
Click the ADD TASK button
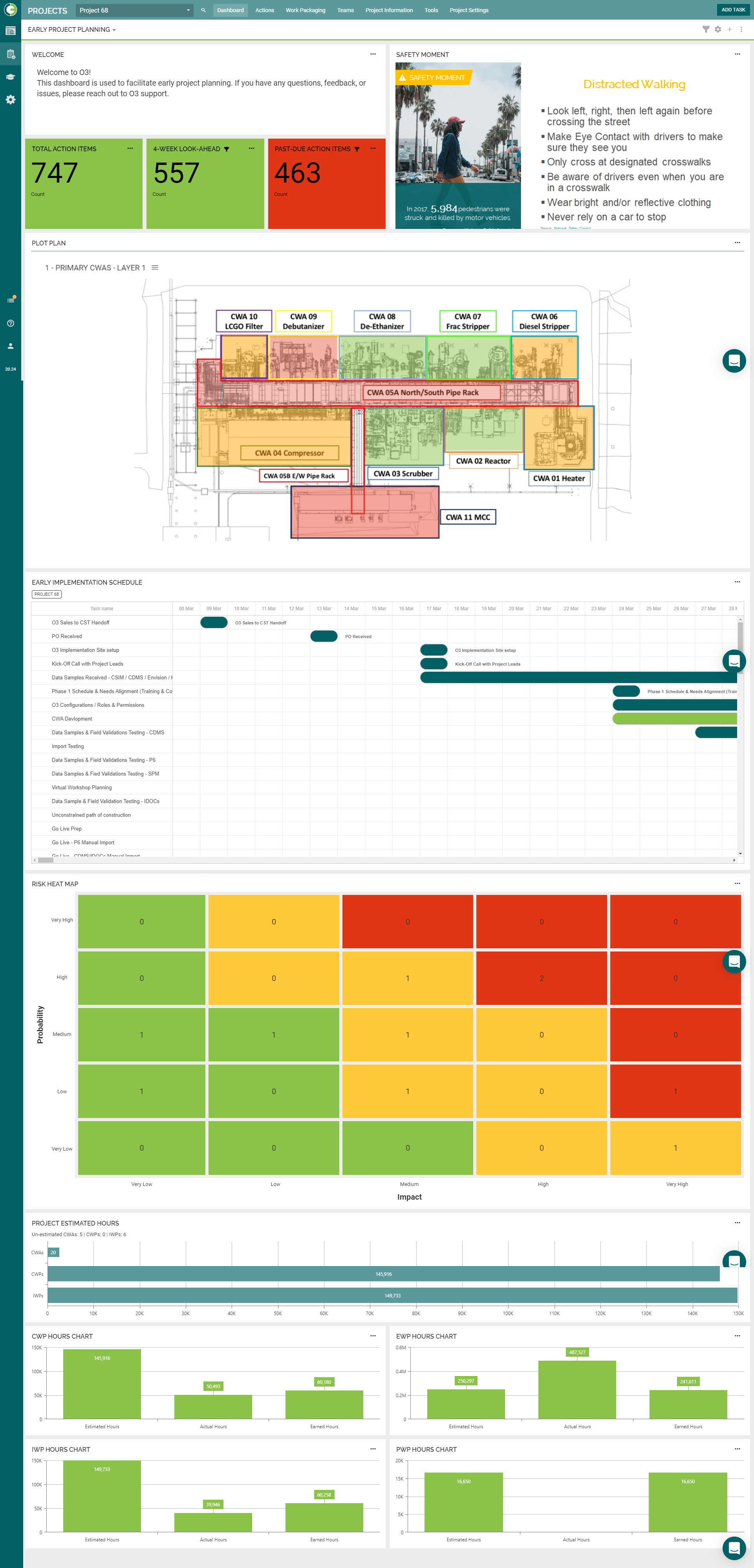(733, 10)
